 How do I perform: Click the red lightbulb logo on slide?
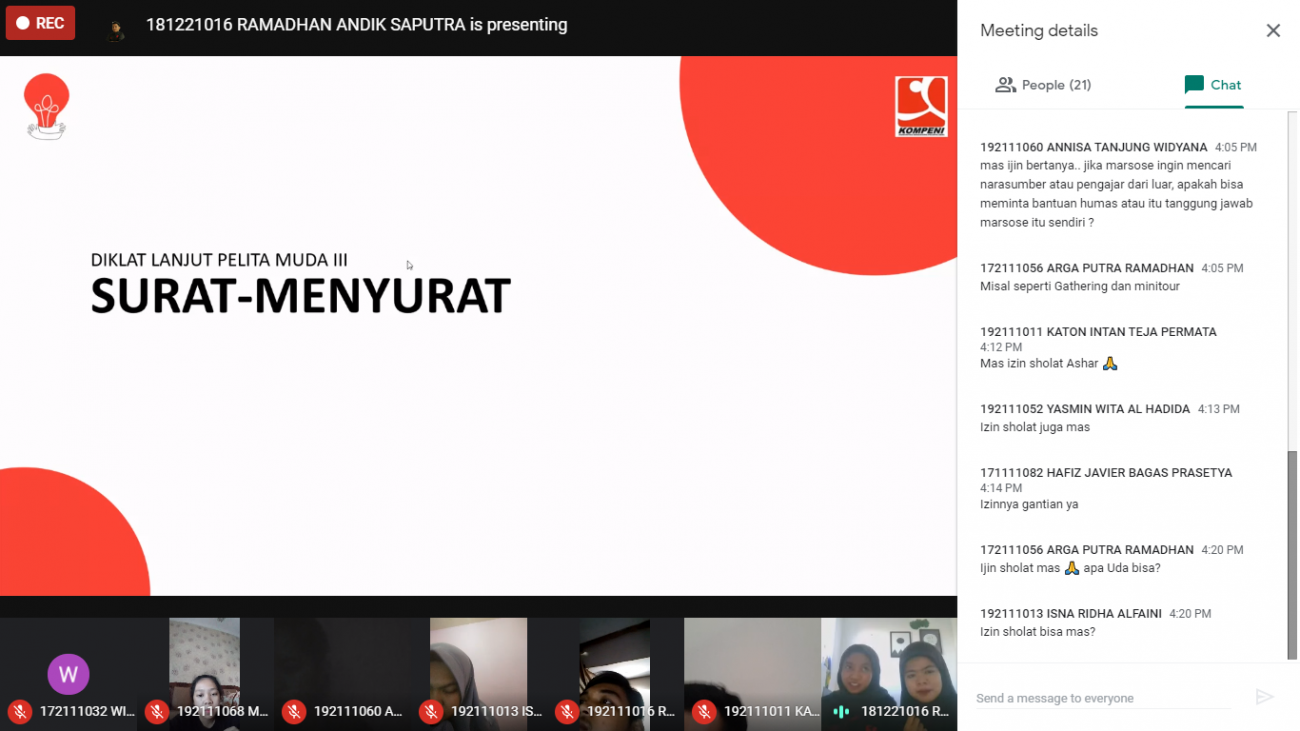(x=46, y=106)
